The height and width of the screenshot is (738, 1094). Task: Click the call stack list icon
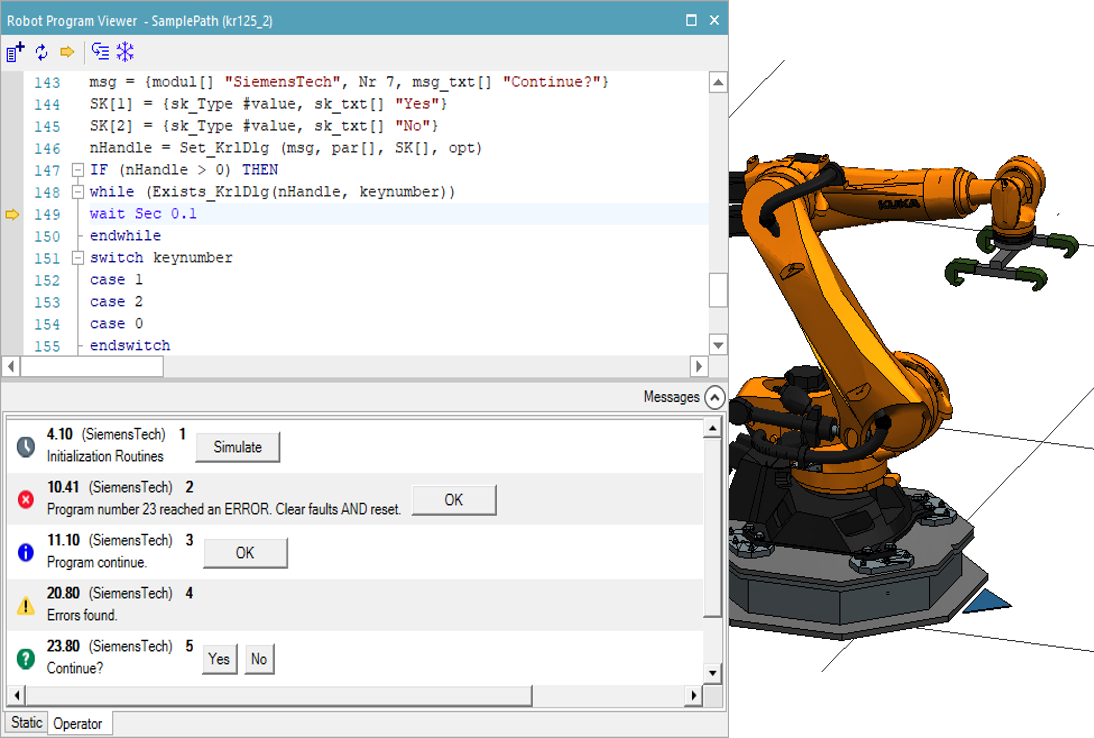click(x=100, y=52)
